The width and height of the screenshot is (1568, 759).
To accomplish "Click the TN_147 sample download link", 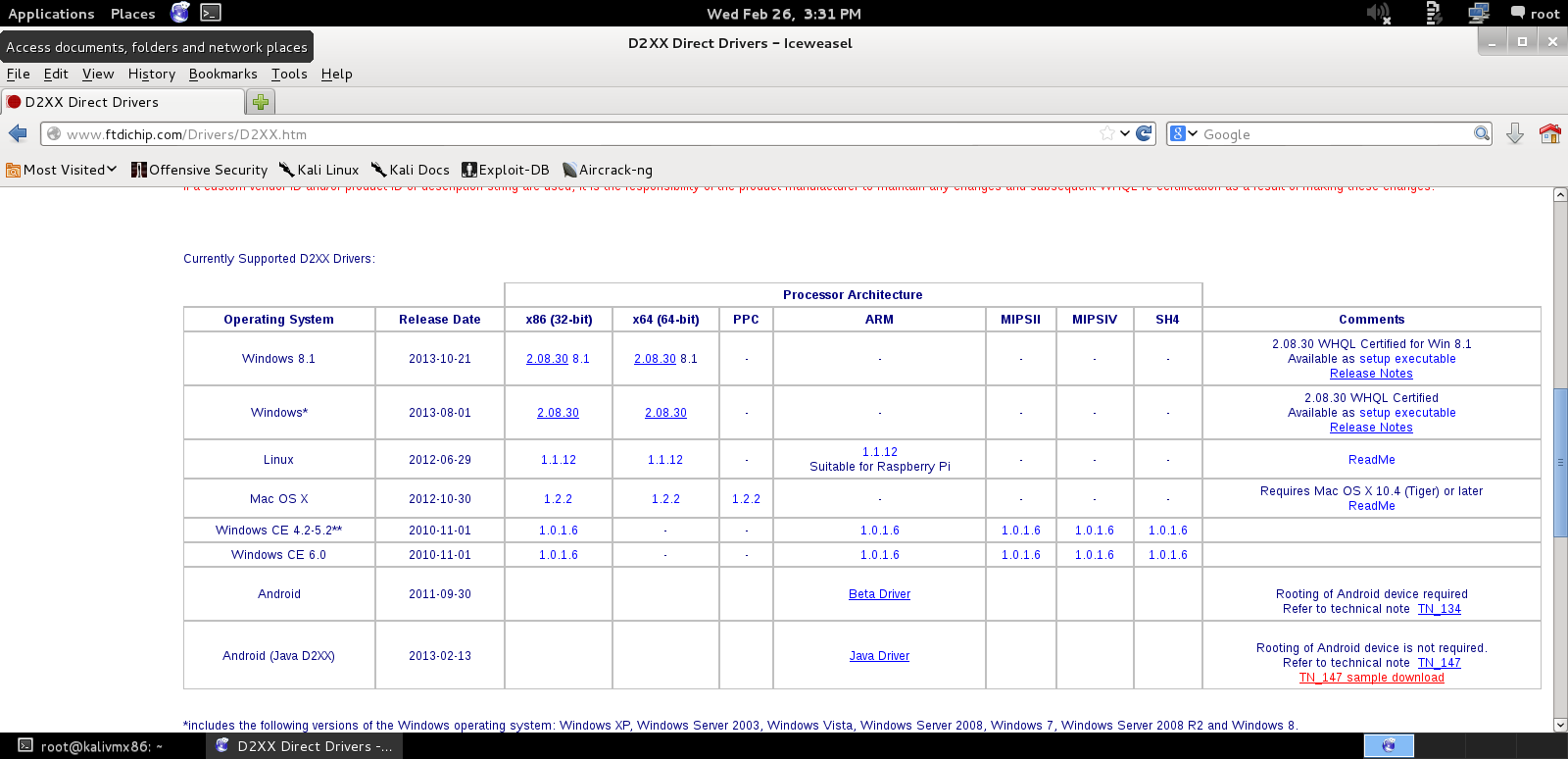I will (x=1371, y=678).
